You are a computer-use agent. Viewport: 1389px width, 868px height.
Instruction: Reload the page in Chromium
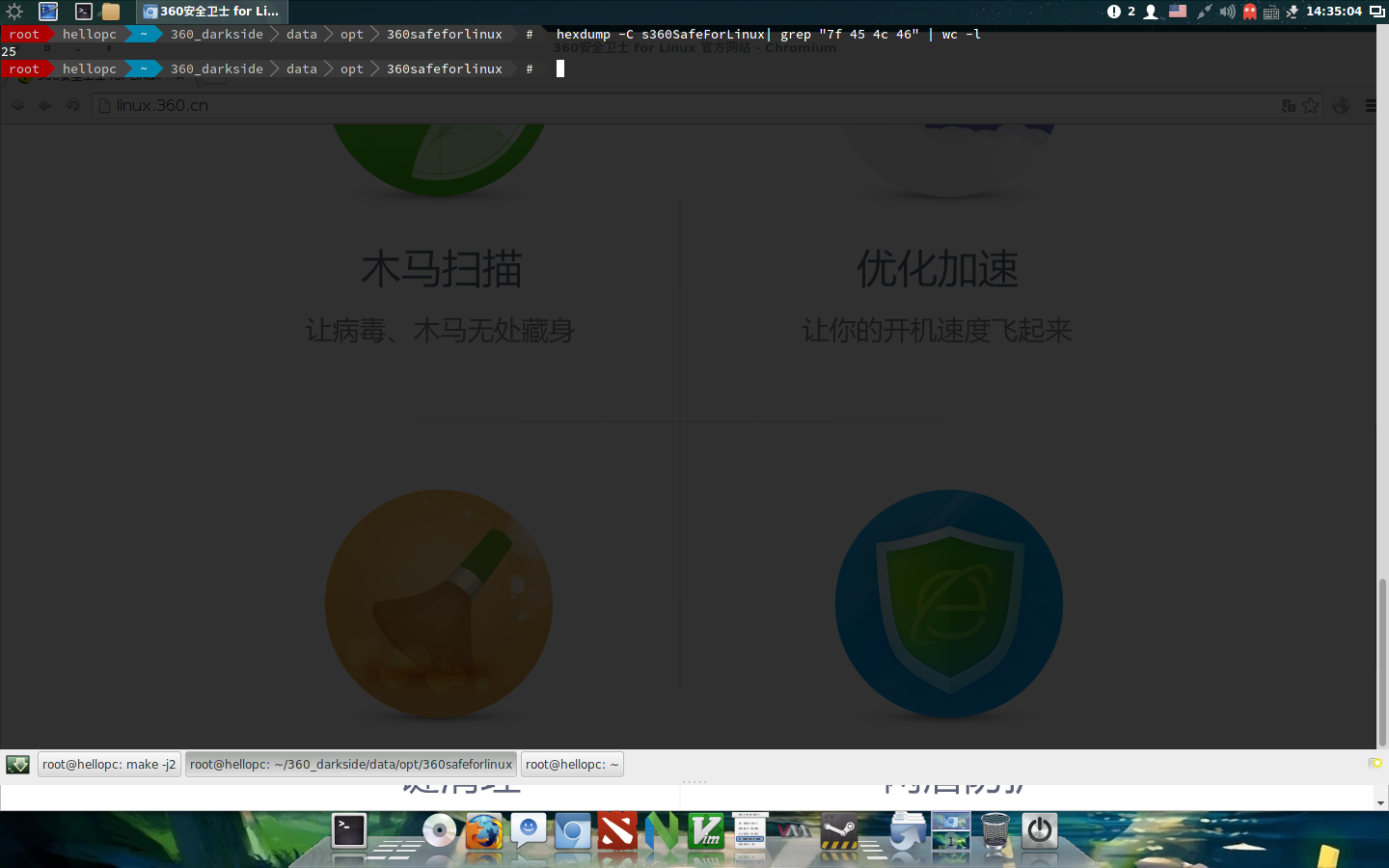pyautogui.click(x=72, y=105)
